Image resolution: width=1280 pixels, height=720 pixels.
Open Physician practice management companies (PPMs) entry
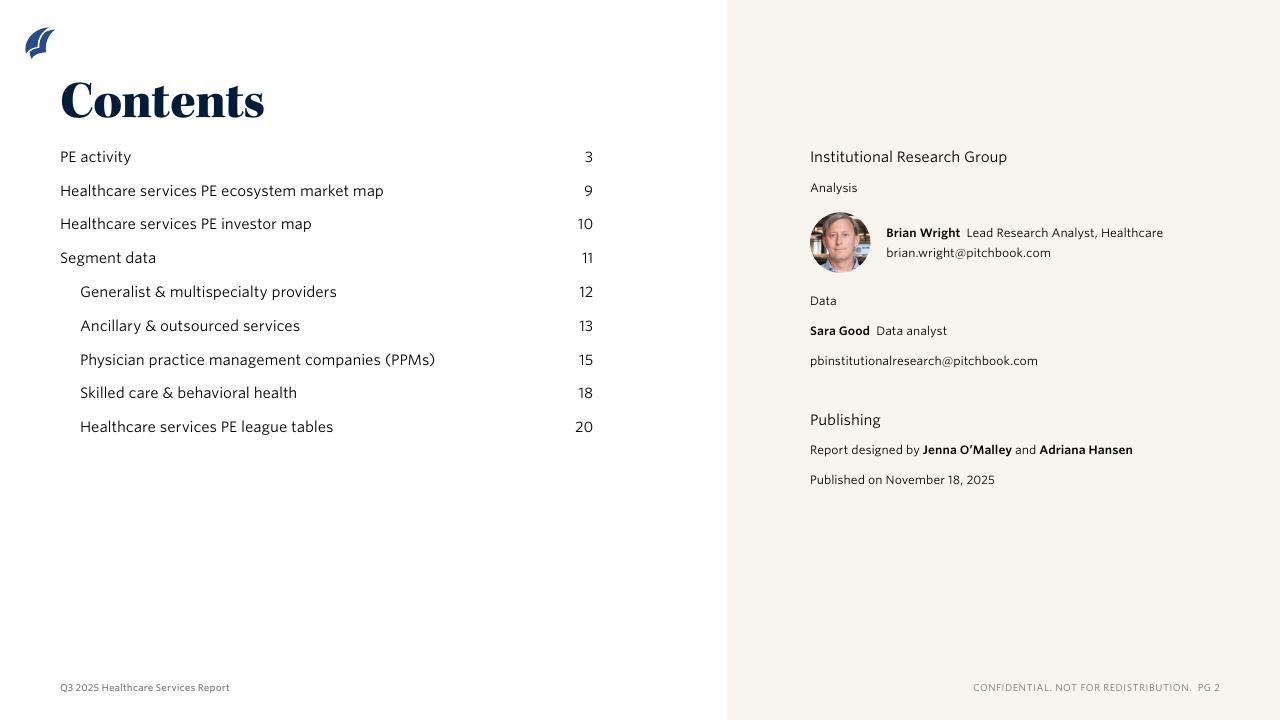[257, 360]
